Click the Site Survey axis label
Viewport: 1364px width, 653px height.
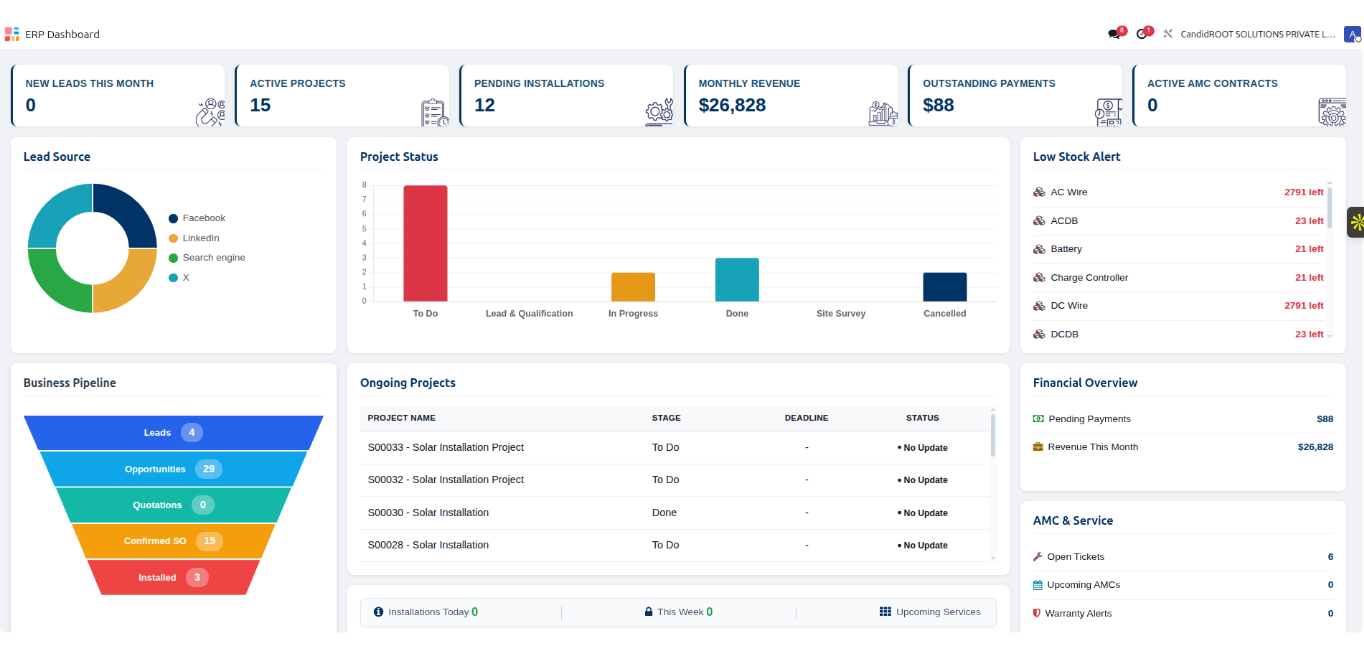tap(841, 314)
